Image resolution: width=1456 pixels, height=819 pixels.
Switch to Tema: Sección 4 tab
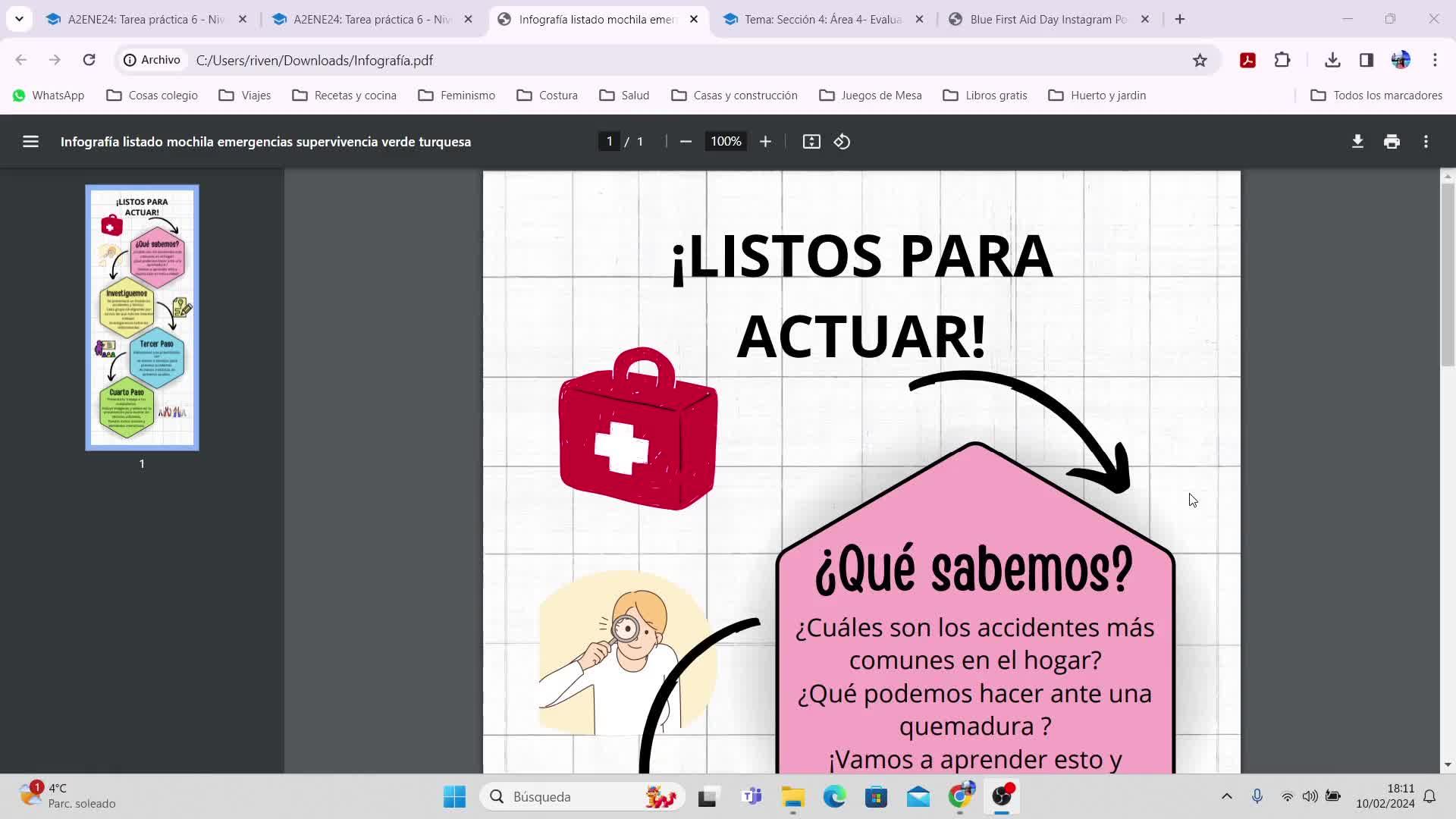pyautogui.click(x=822, y=19)
